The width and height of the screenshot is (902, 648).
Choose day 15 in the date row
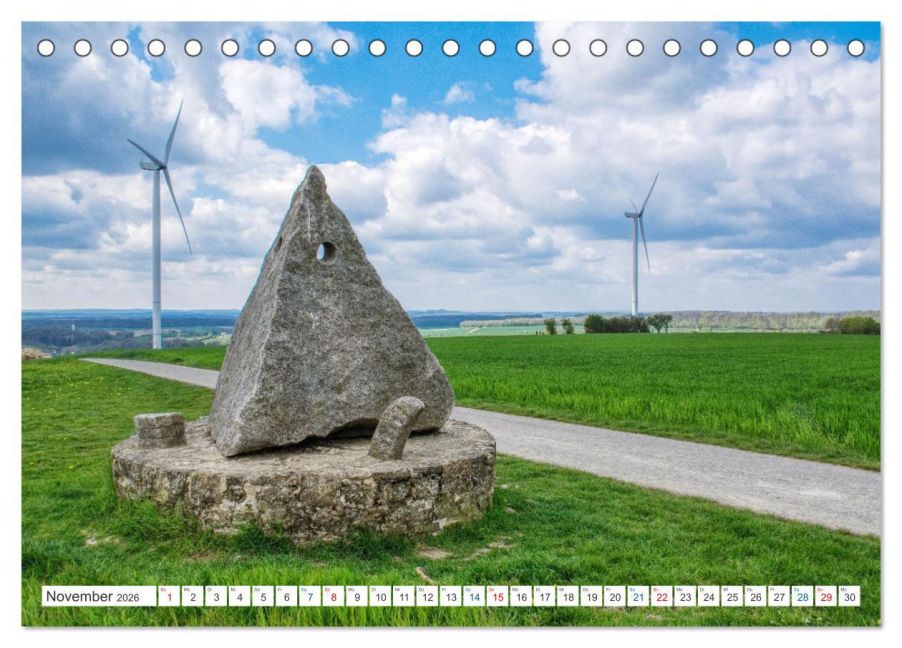pos(497,597)
